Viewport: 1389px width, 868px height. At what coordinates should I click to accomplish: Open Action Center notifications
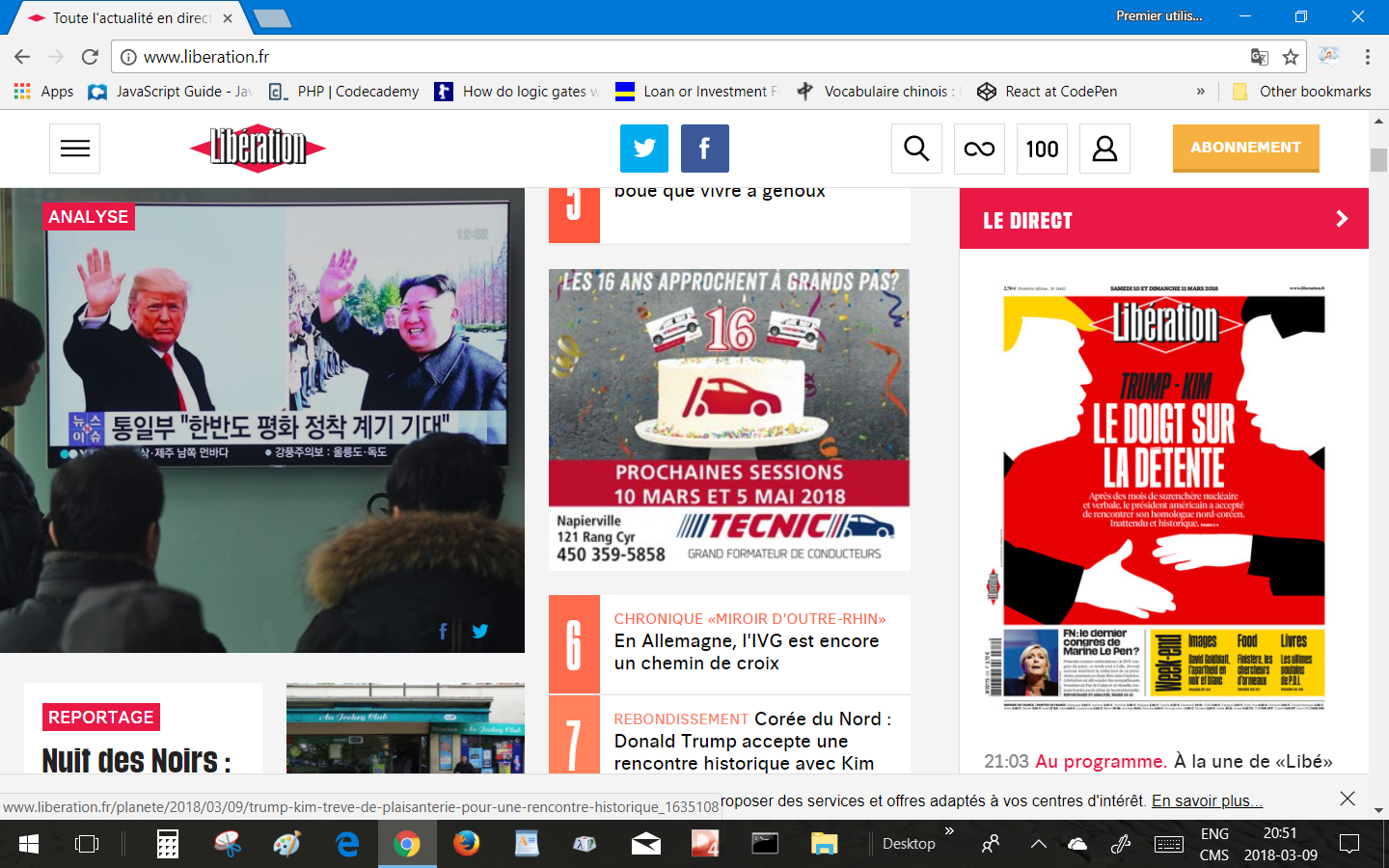1349,844
